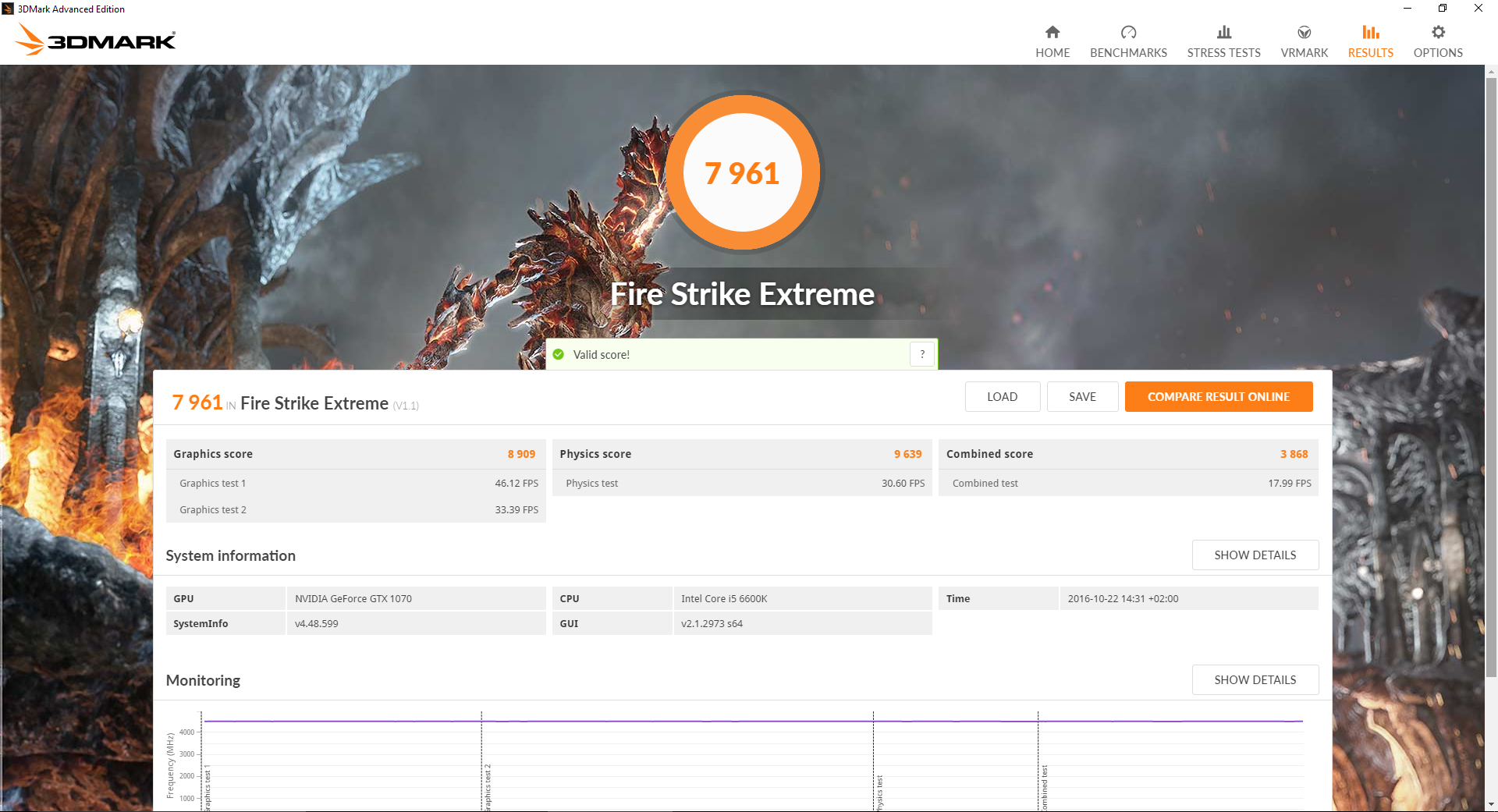Viewport: 1498px width, 812px height.
Task: Click Physics test value 30.60 FPS
Action: [903, 484]
